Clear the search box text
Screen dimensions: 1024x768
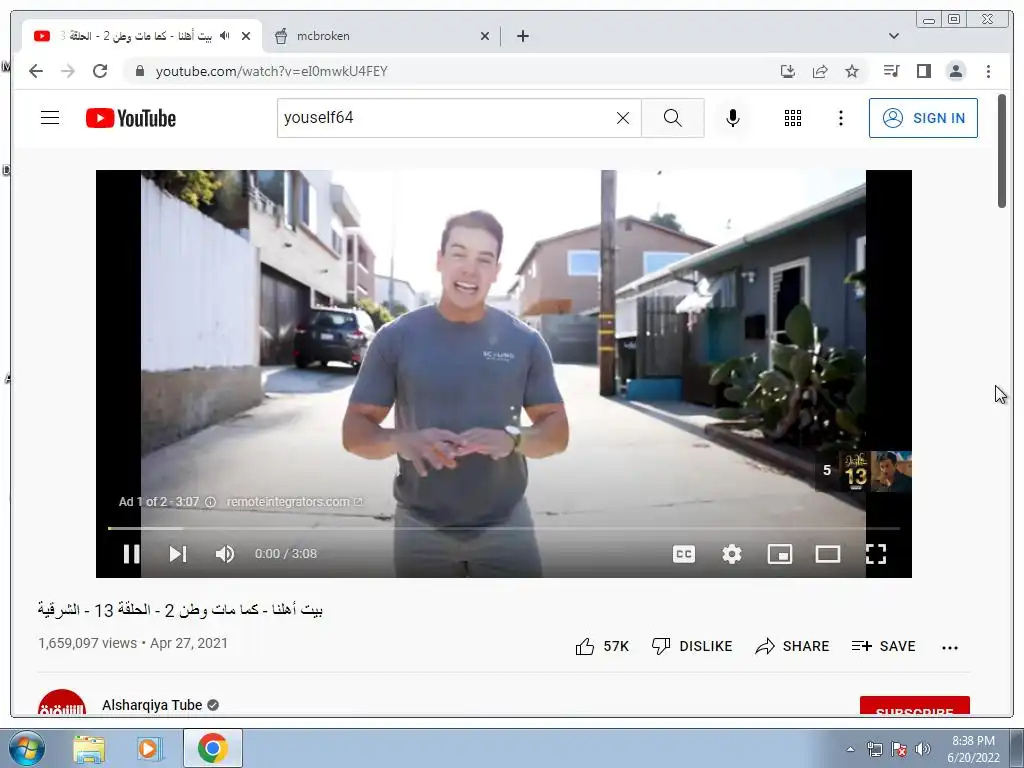(x=623, y=118)
